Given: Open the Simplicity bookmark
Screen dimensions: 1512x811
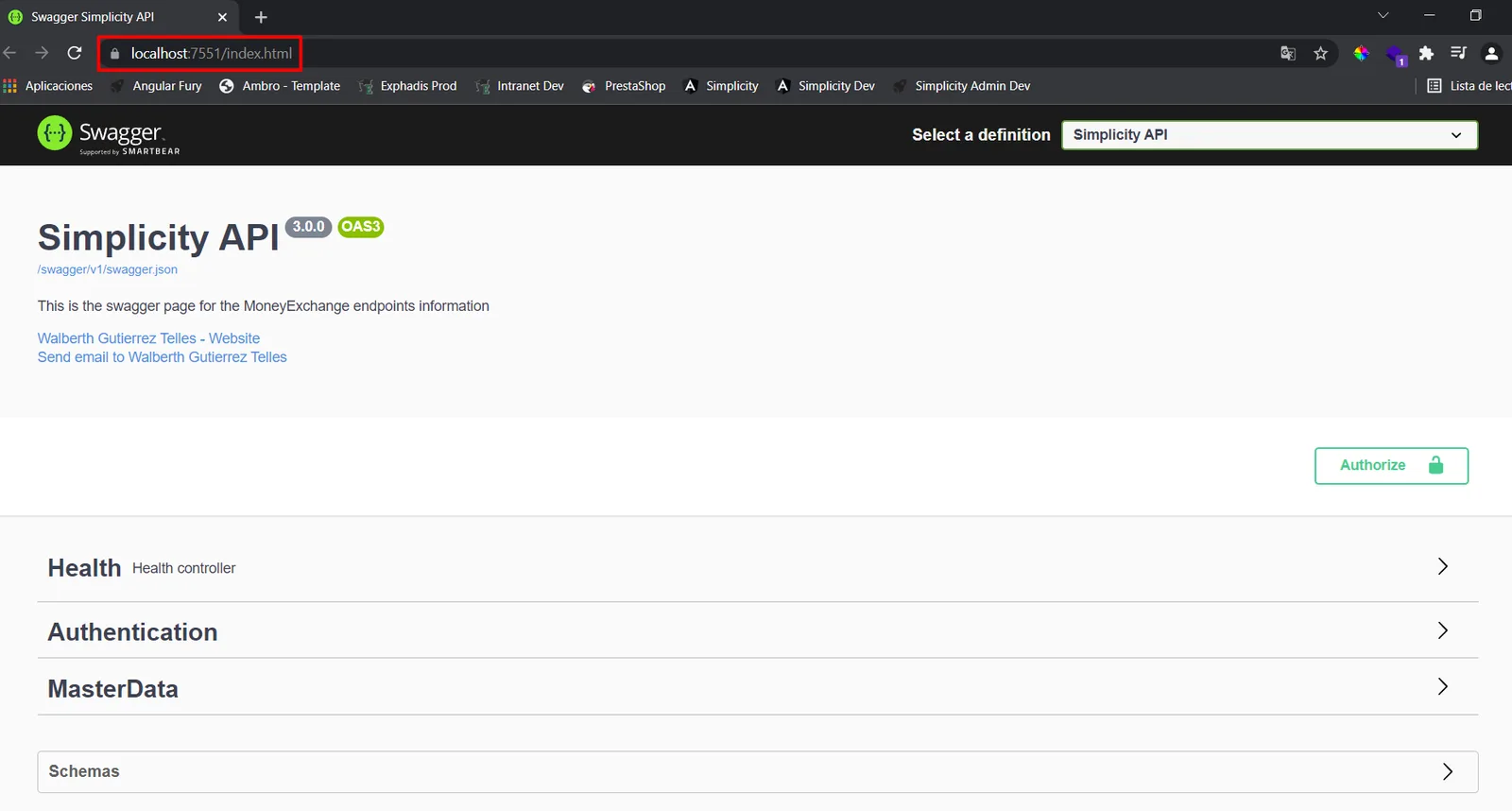Looking at the screenshot, I should click(x=721, y=86).
